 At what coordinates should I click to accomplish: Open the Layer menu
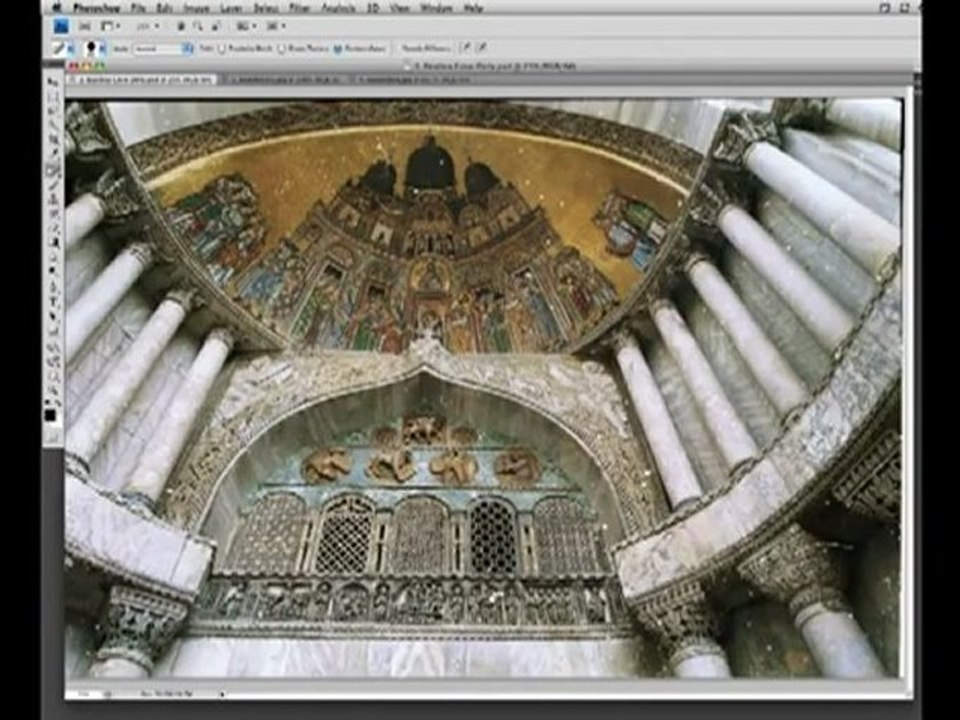[x=231, y=9]
